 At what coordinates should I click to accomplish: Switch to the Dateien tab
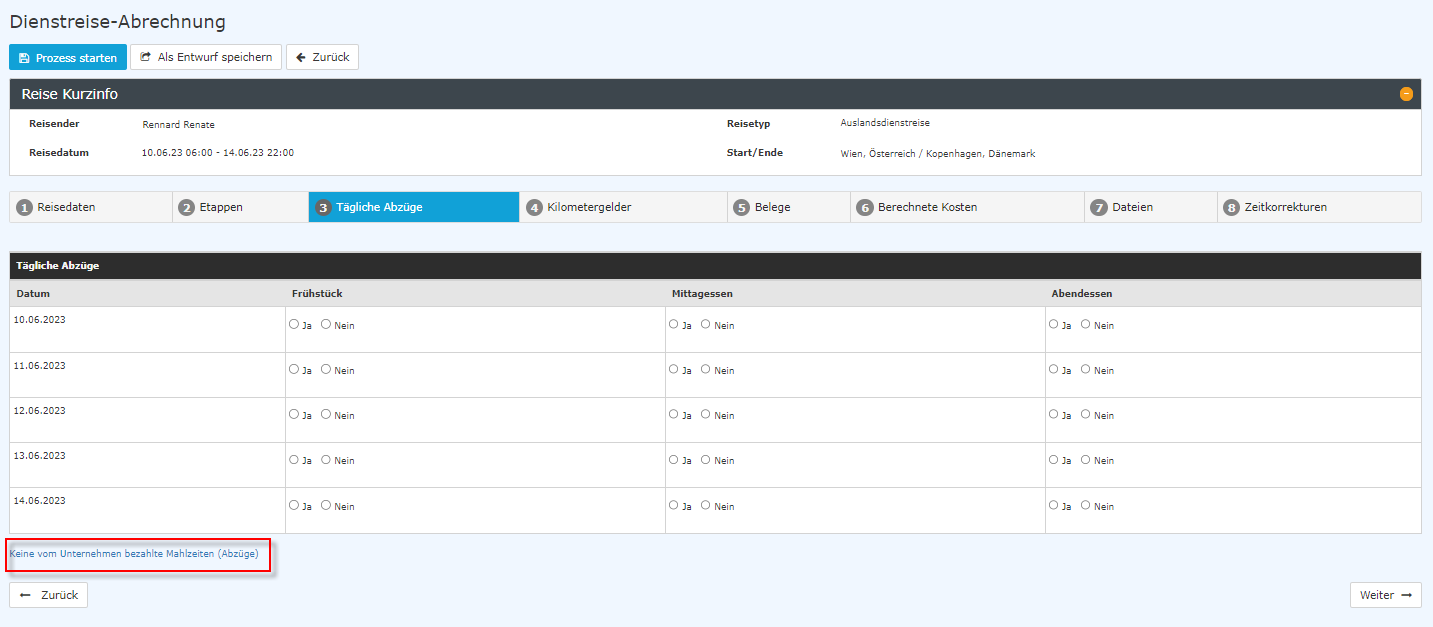click(x=1150, y=207)
